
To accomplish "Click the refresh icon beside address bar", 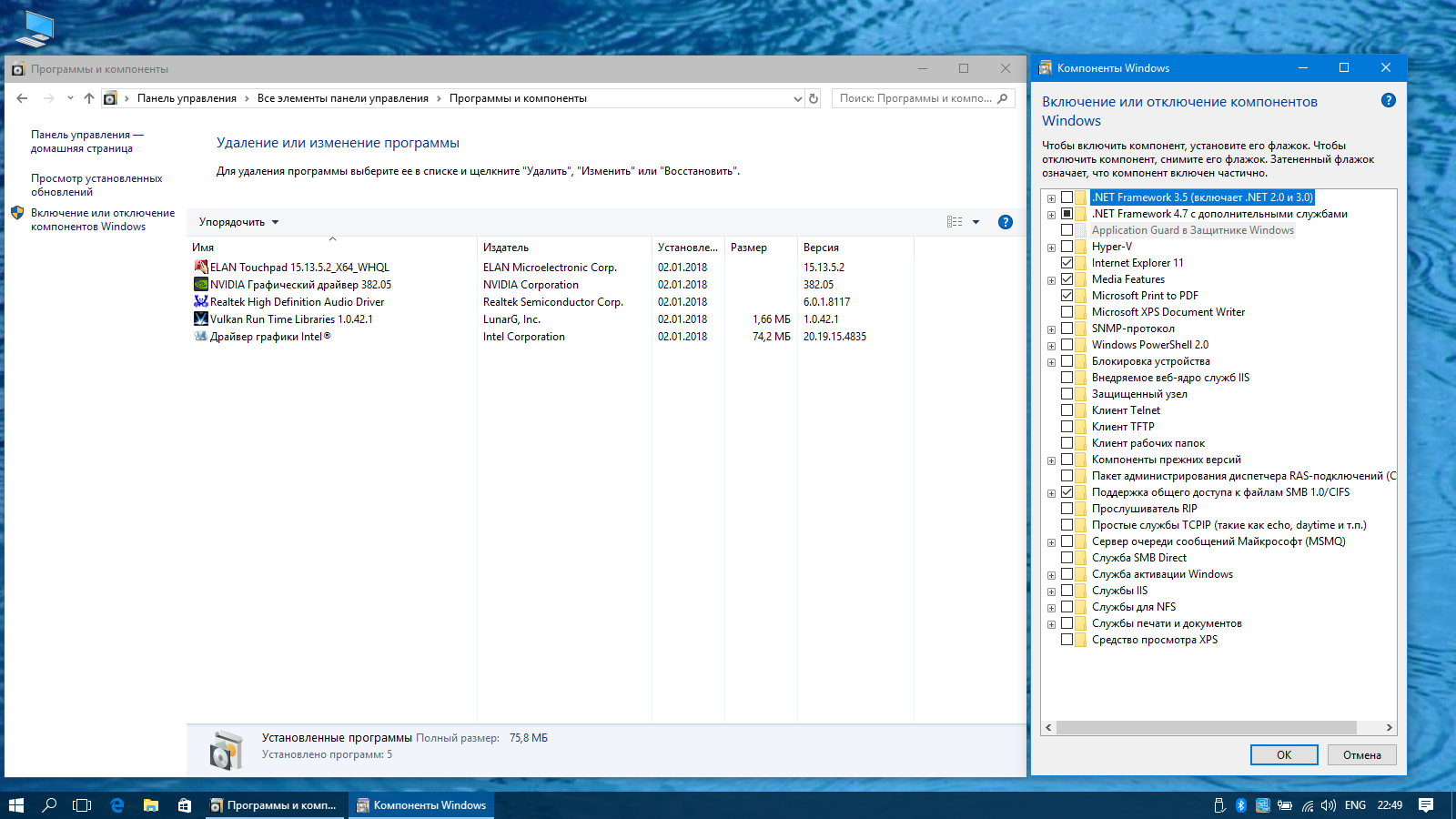I will tap(814, 98).
